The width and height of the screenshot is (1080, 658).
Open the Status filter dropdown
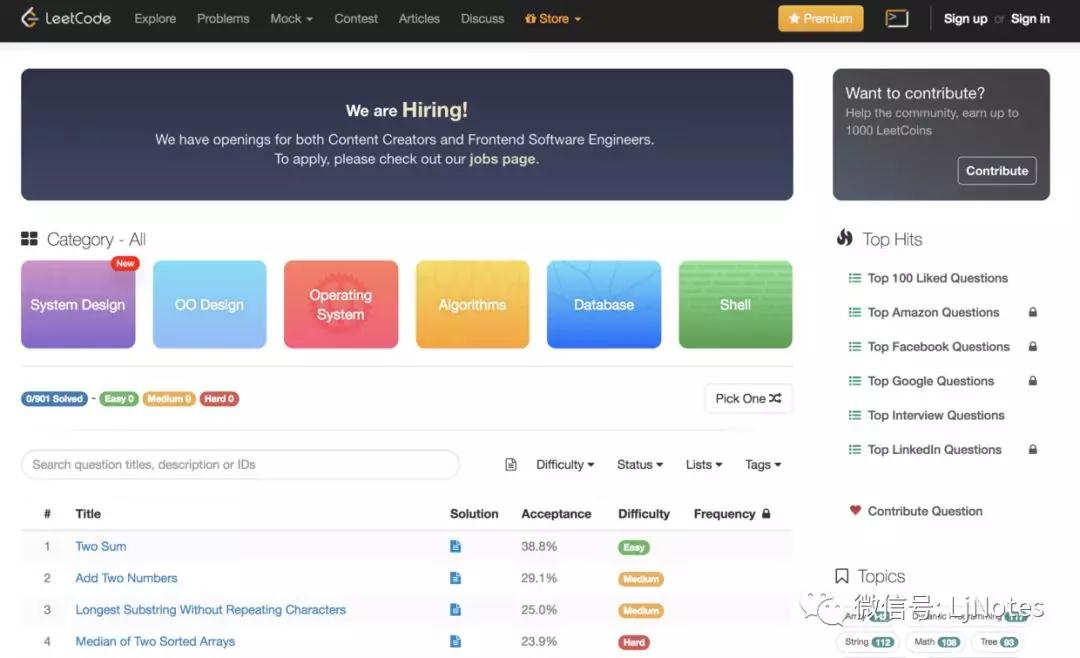(x=640, y=465)
